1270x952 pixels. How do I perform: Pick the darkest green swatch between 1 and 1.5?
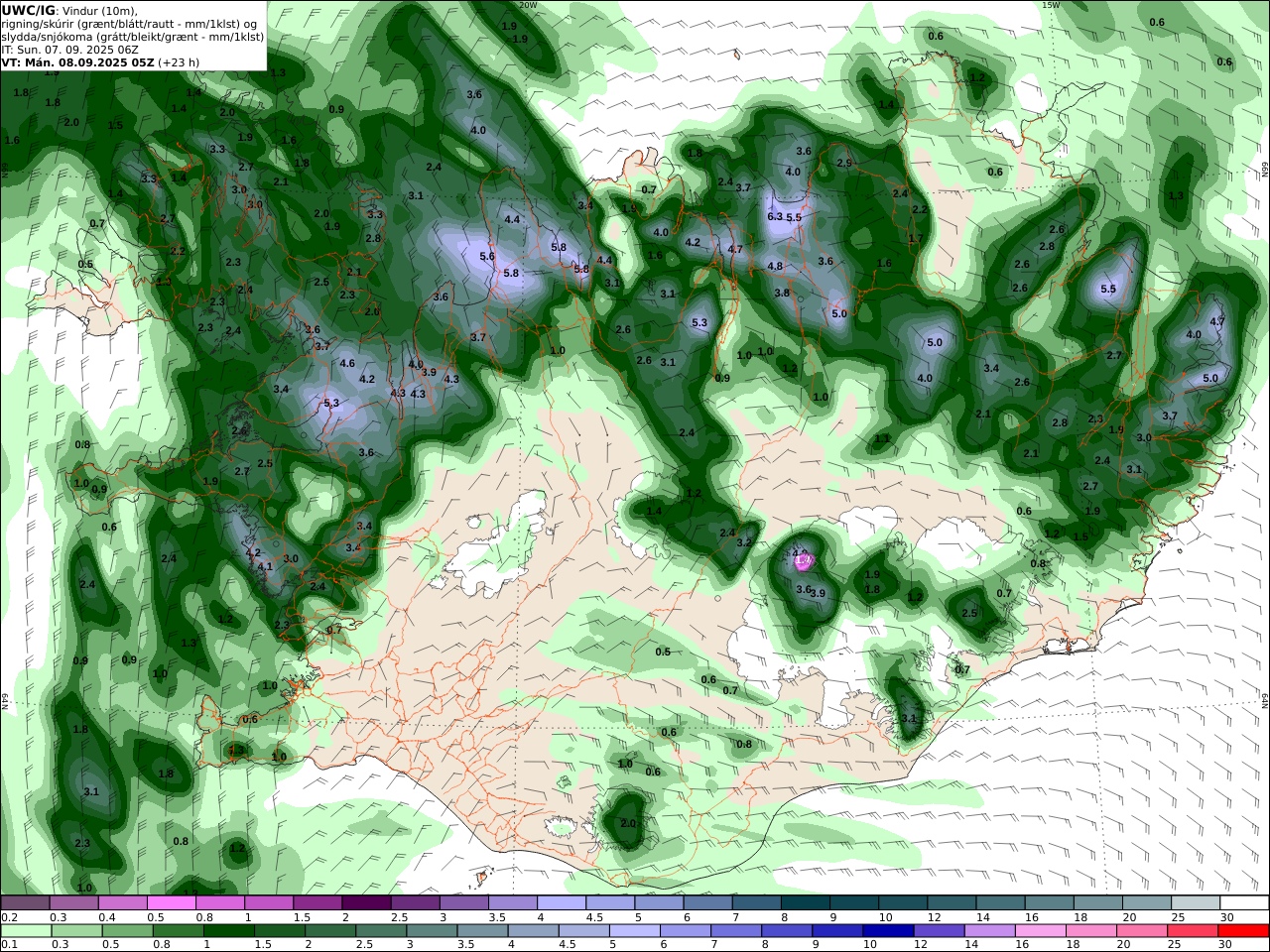229,931
